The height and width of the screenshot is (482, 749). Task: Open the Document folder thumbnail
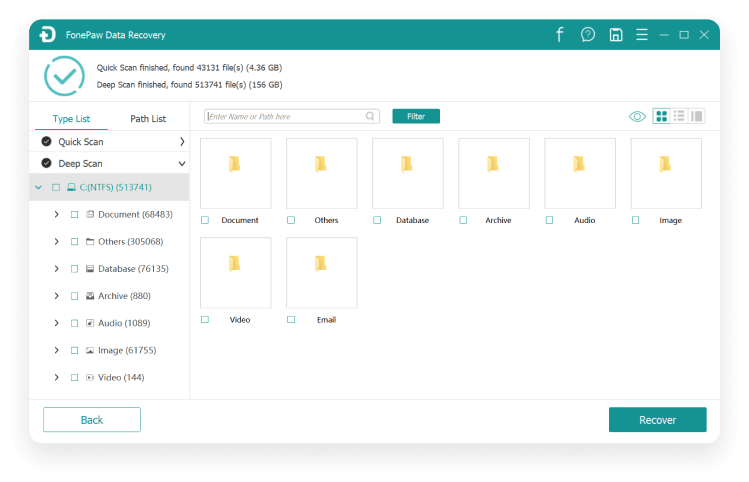(x=235, y=173)
